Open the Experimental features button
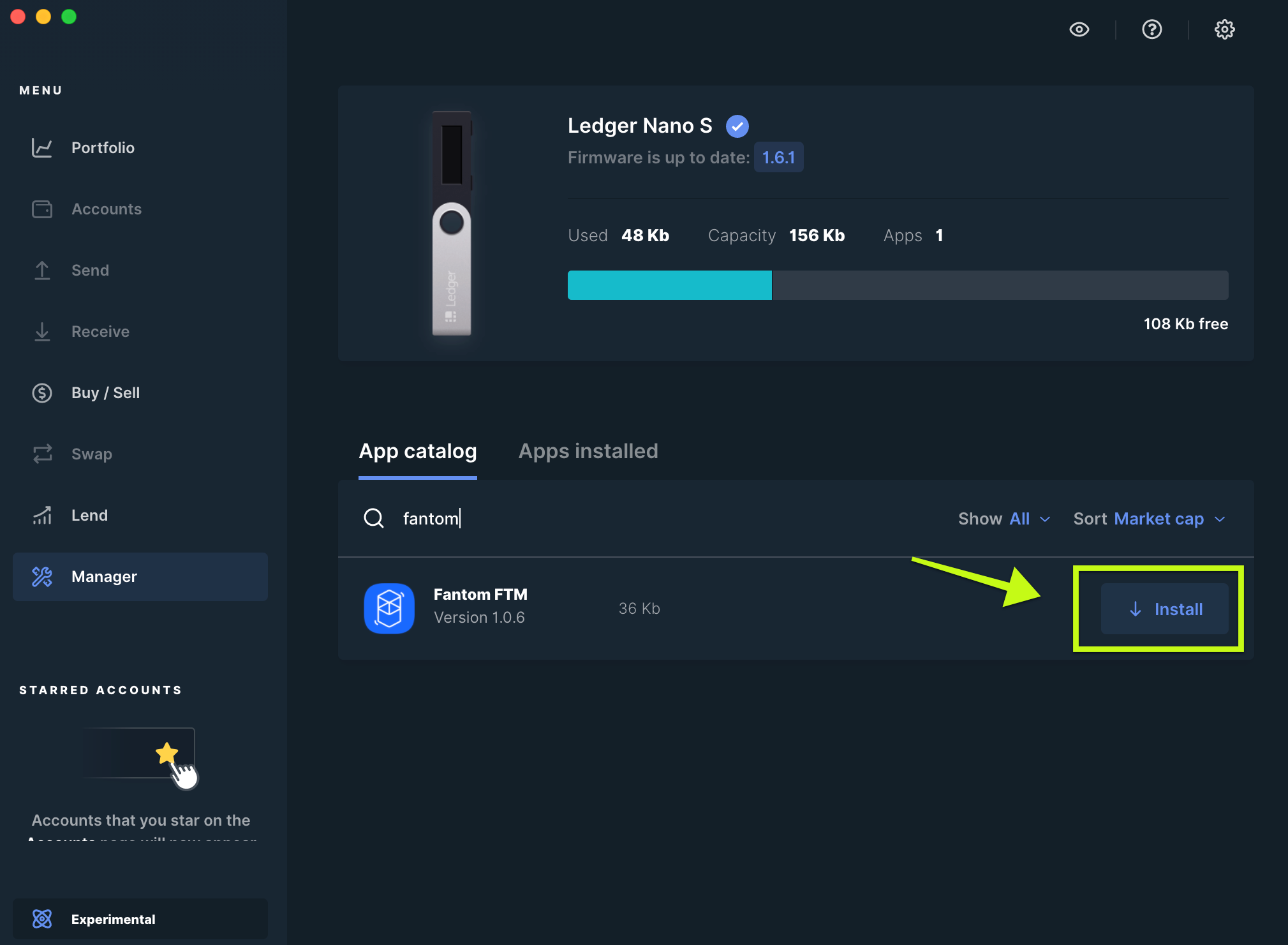Viewport: 1288px width, 945px height. [140, 919]
